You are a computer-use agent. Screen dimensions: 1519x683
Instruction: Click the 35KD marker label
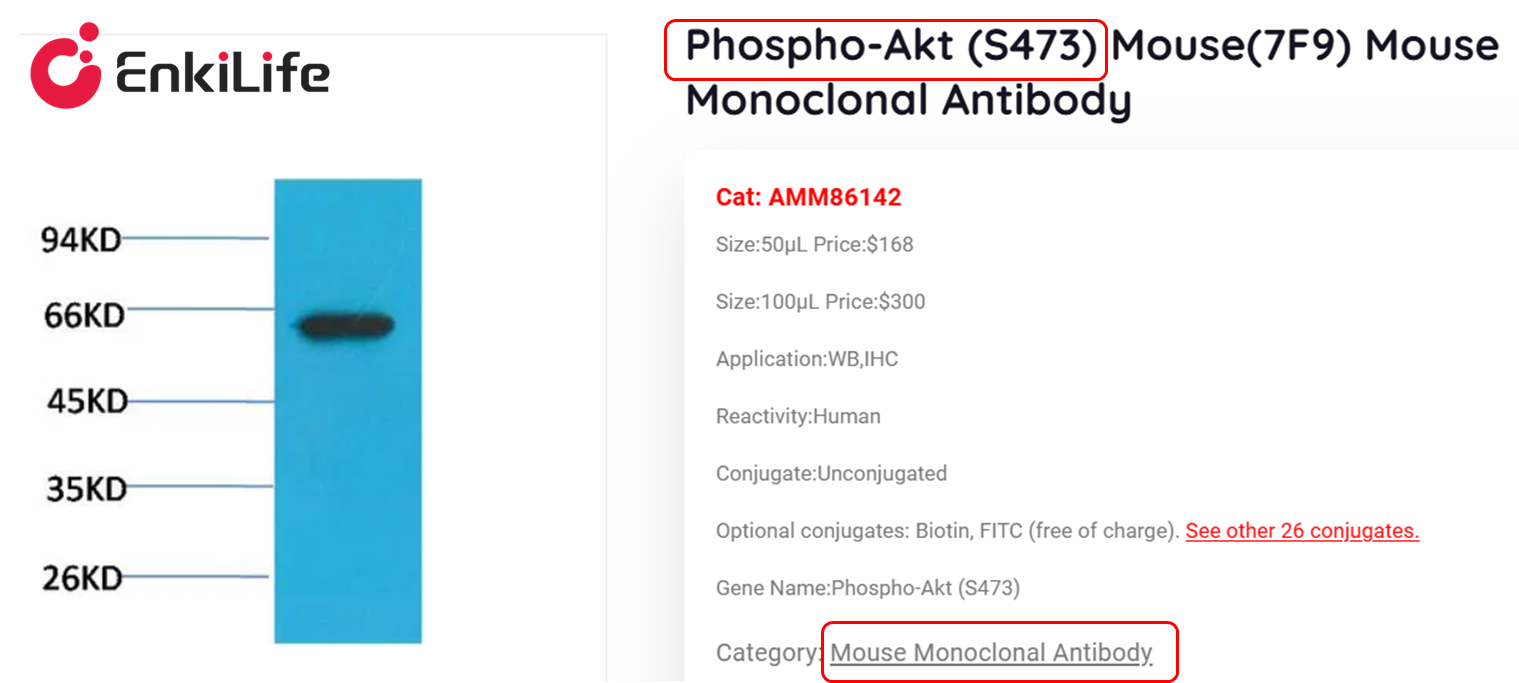87,490
